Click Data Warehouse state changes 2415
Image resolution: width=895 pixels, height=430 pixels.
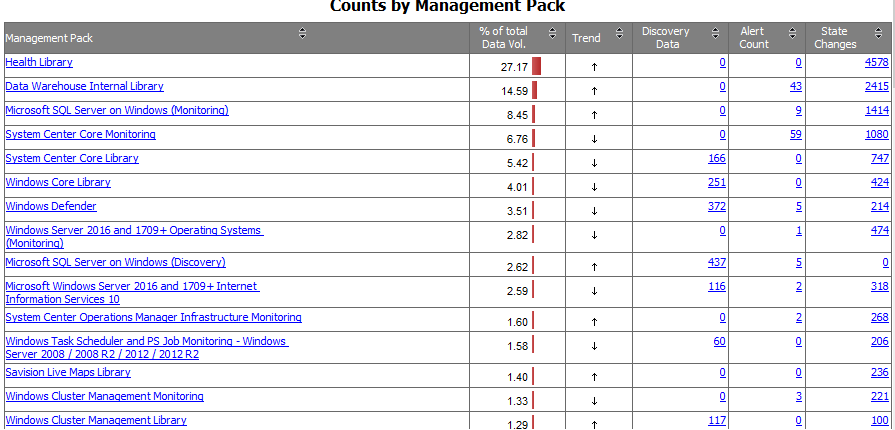pos(877,86)
